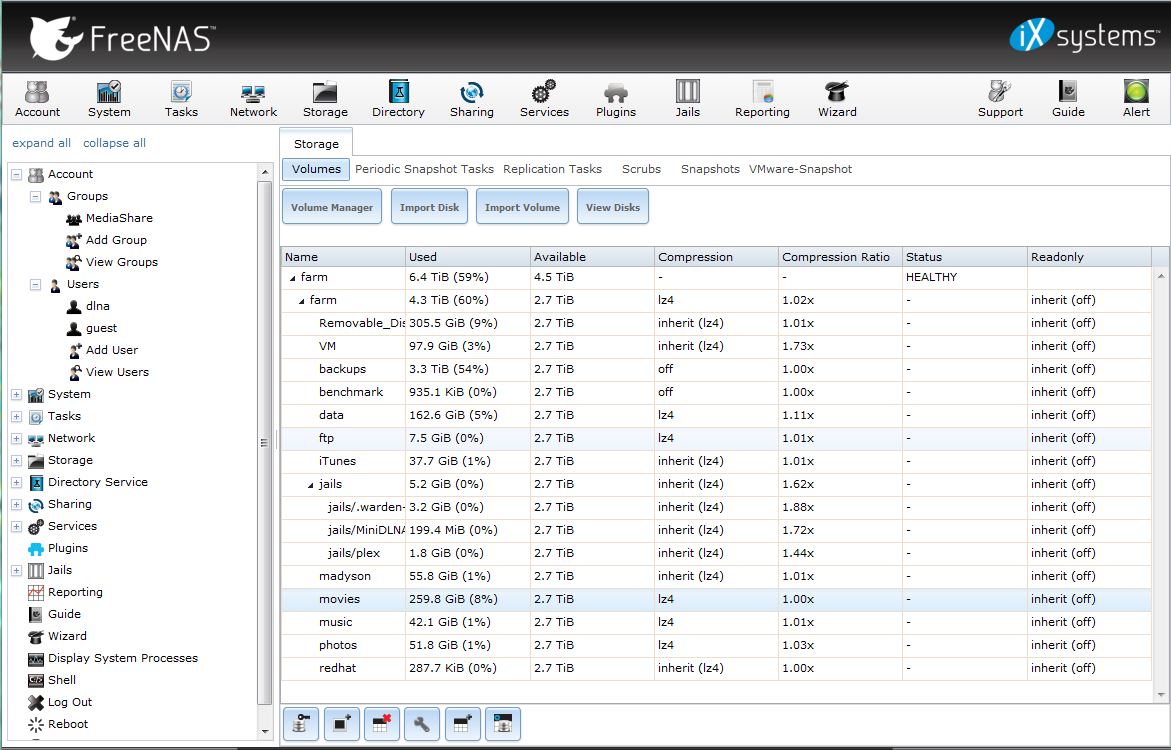Click the View Disks button
Screen dimensions: 1171x750
(x=612, y=207)
